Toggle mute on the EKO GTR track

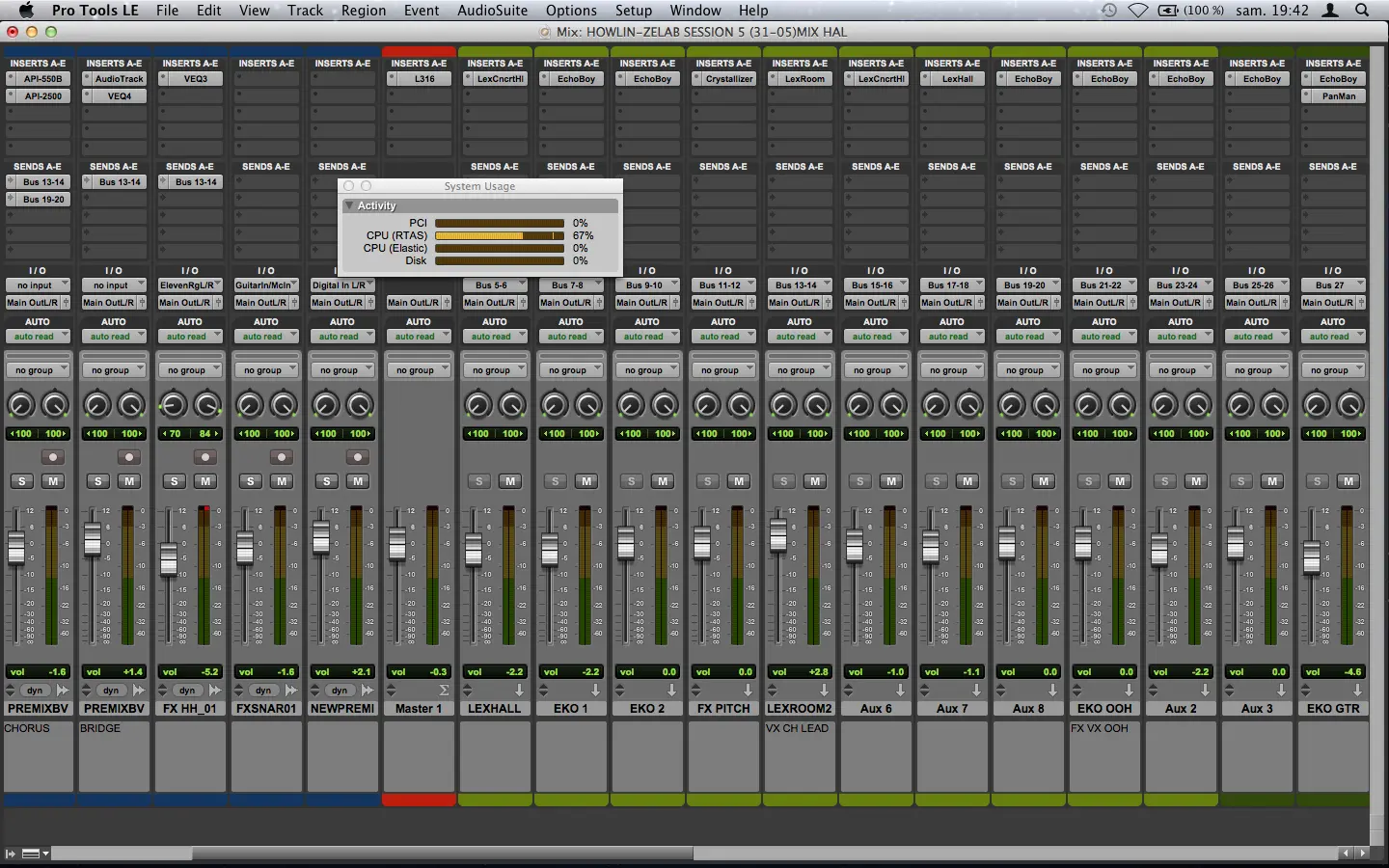pyautogui.click(x=1348, y=481)
